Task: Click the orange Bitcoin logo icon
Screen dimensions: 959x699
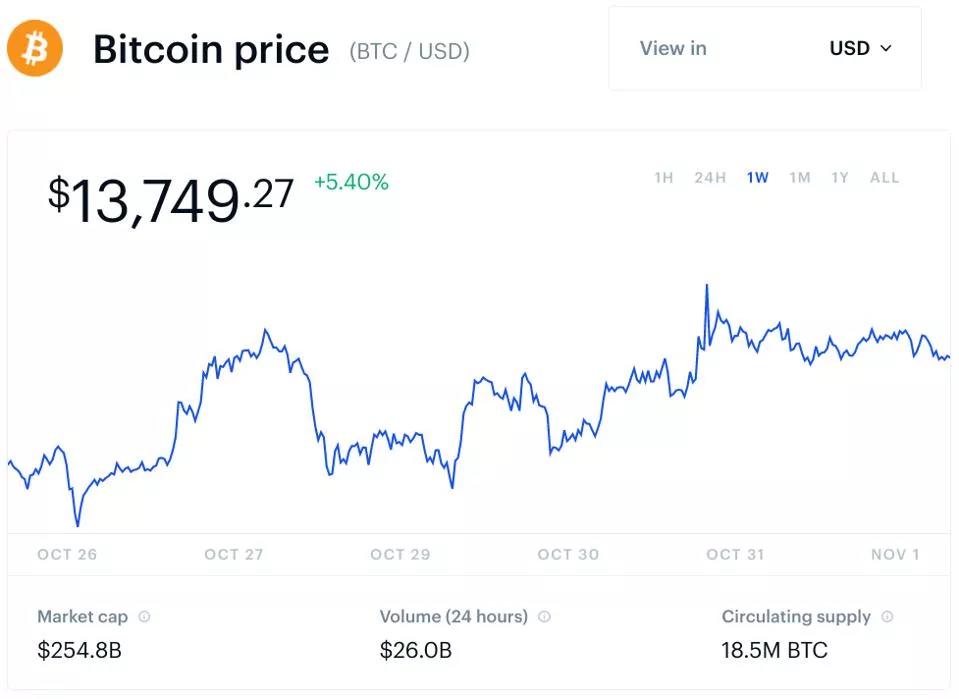Action: pos(35,49)
